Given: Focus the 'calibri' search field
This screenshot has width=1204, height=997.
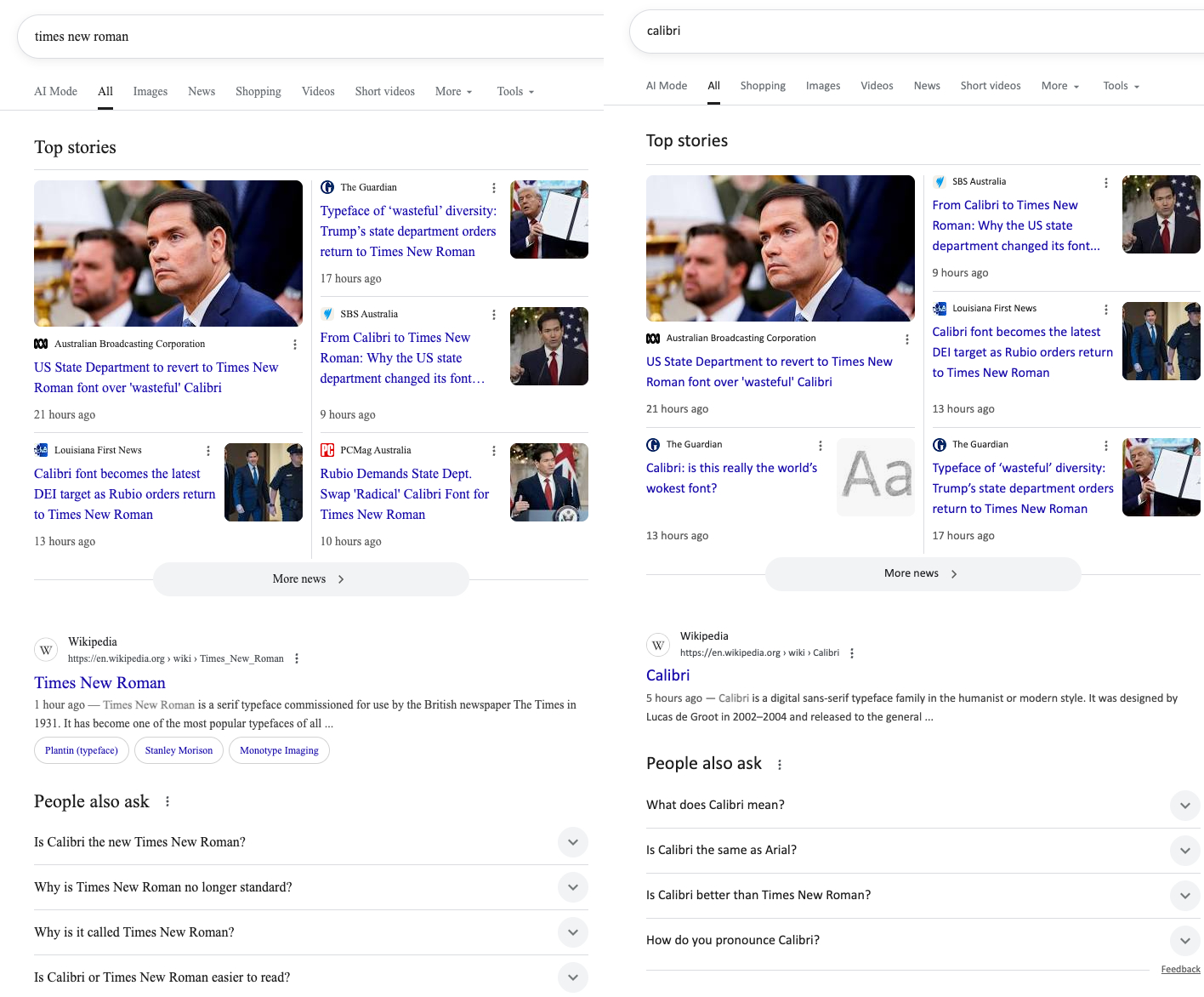Looking at the screenshot, I should [x=917, y=31].
